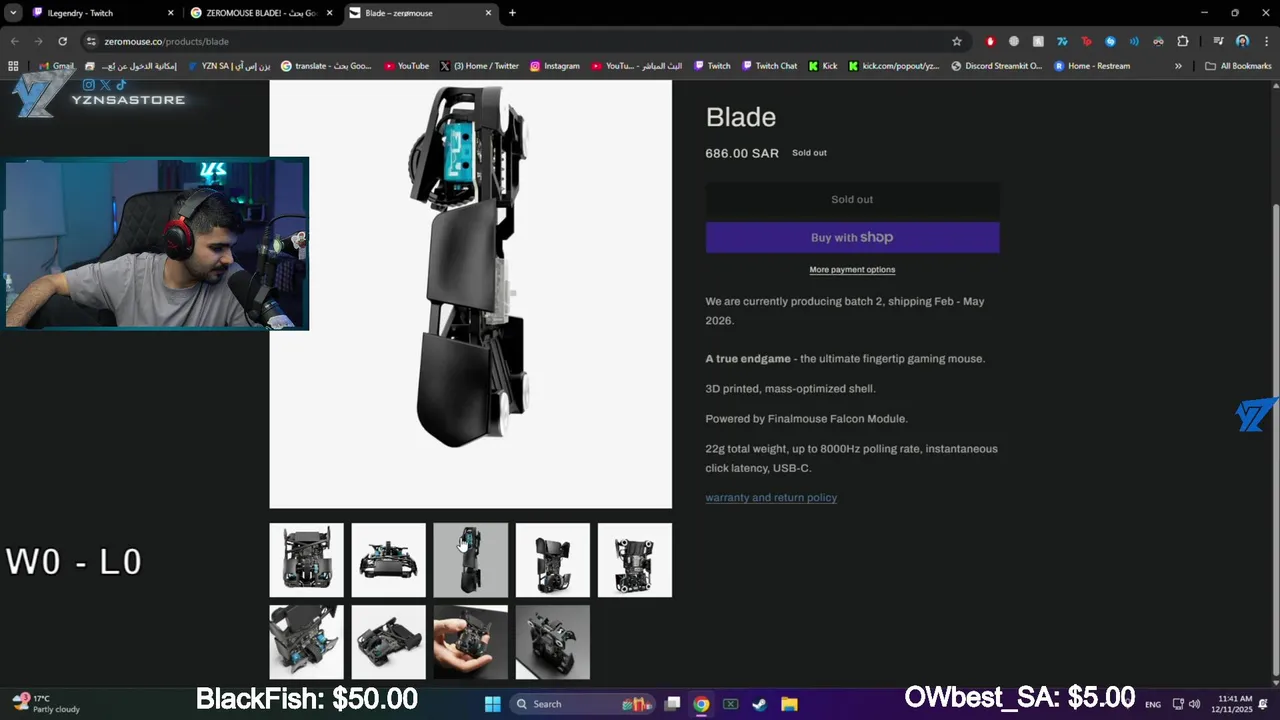Open the media controls toolbar icon
The image size is (1280, 720).
click(1218, 41)
